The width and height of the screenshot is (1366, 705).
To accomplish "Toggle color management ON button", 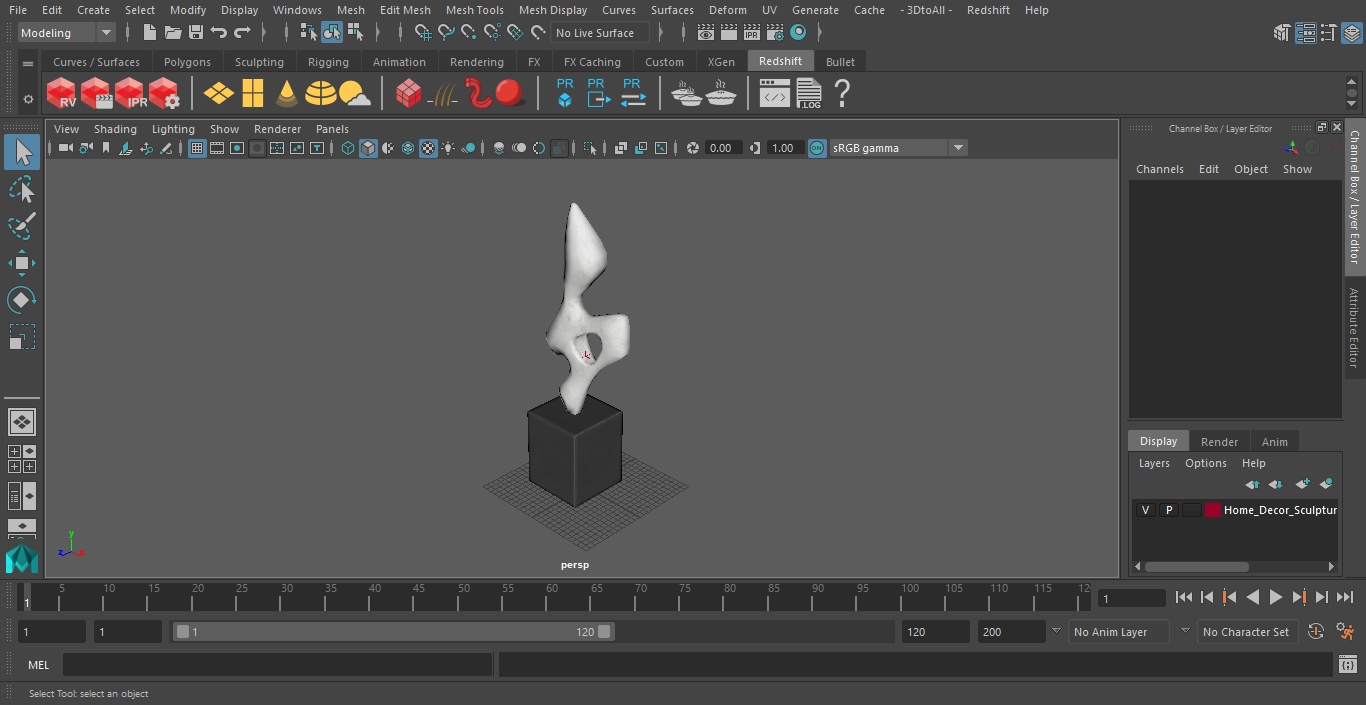I will click(x=817, y=148).
